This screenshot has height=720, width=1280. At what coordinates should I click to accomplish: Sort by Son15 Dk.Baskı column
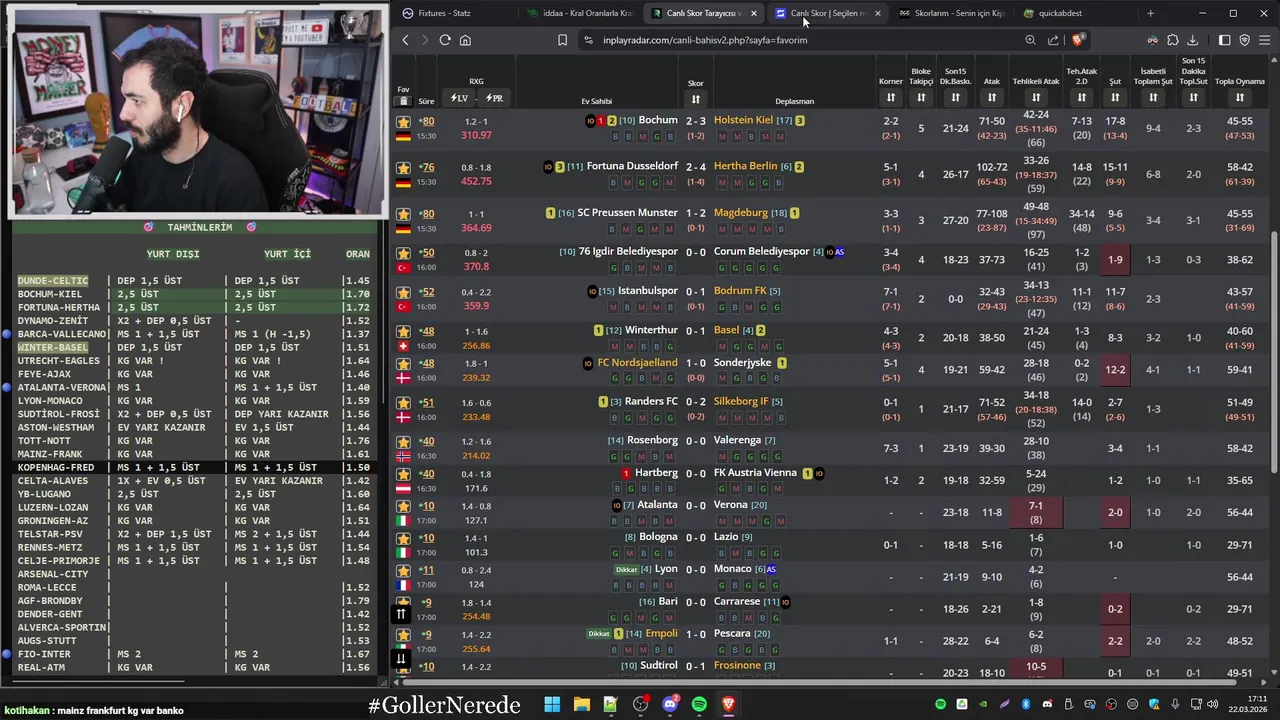[x=955, y=98]
